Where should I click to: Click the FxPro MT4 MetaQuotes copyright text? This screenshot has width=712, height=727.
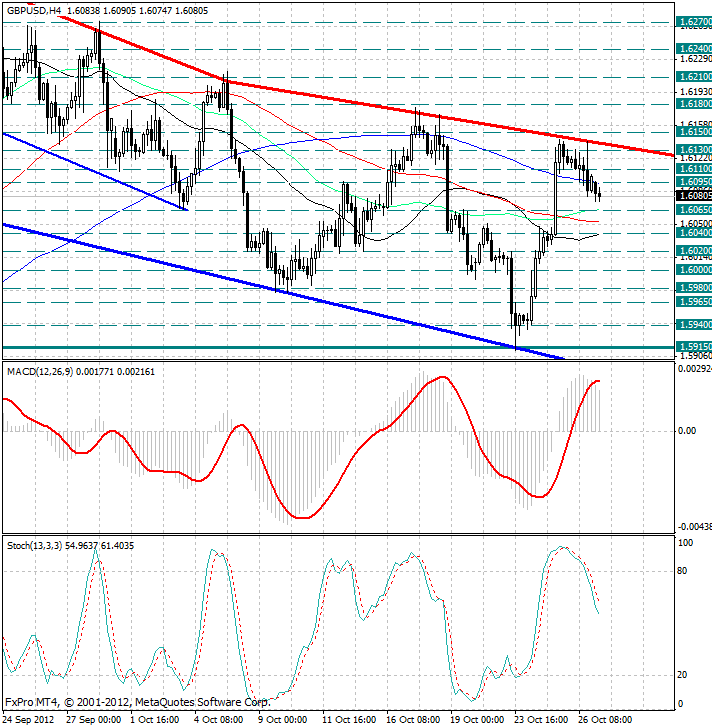click(137, 702)
